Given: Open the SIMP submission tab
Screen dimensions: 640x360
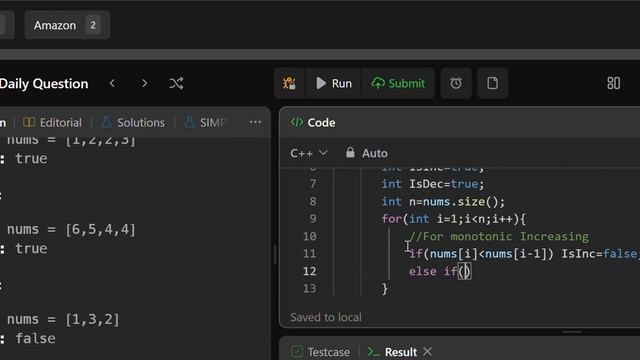Looking at the screenshot, I should [x=206, y=122].
